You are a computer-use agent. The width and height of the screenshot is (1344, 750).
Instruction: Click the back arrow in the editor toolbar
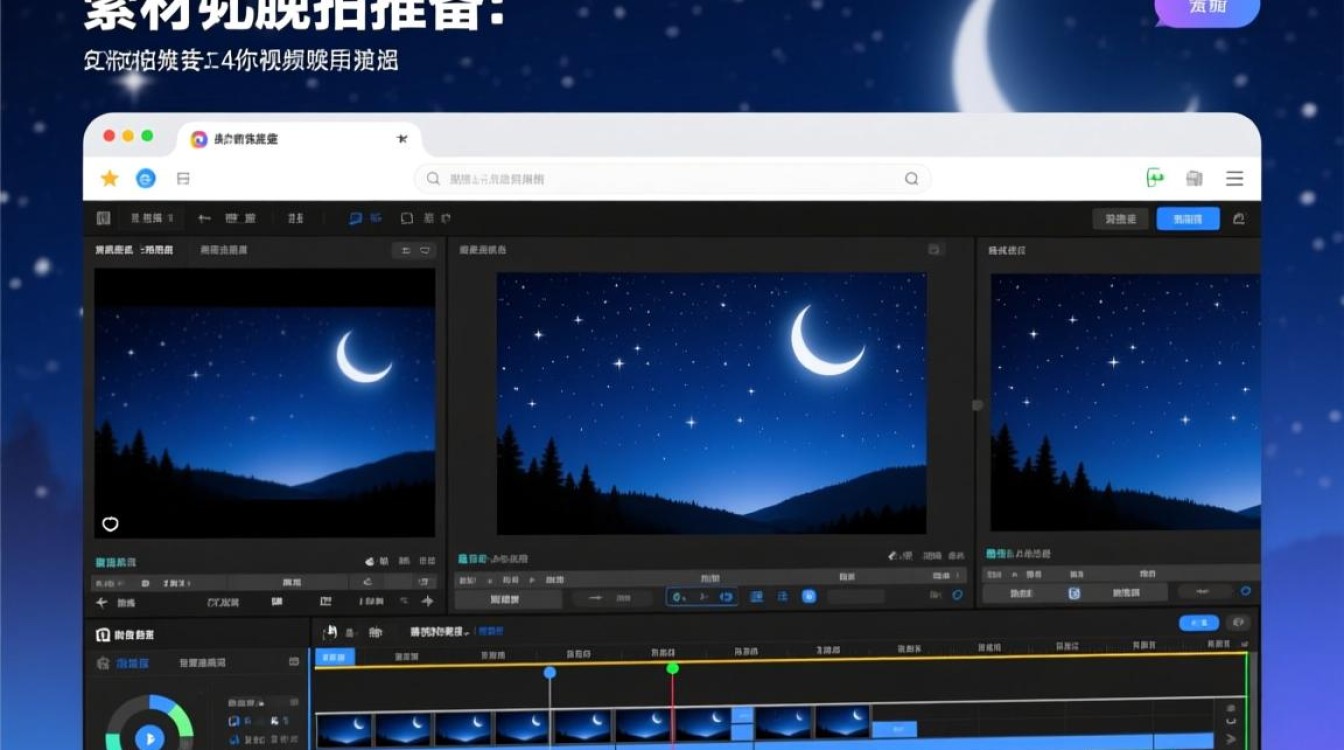pyautogui.click(x=204, y=218)
